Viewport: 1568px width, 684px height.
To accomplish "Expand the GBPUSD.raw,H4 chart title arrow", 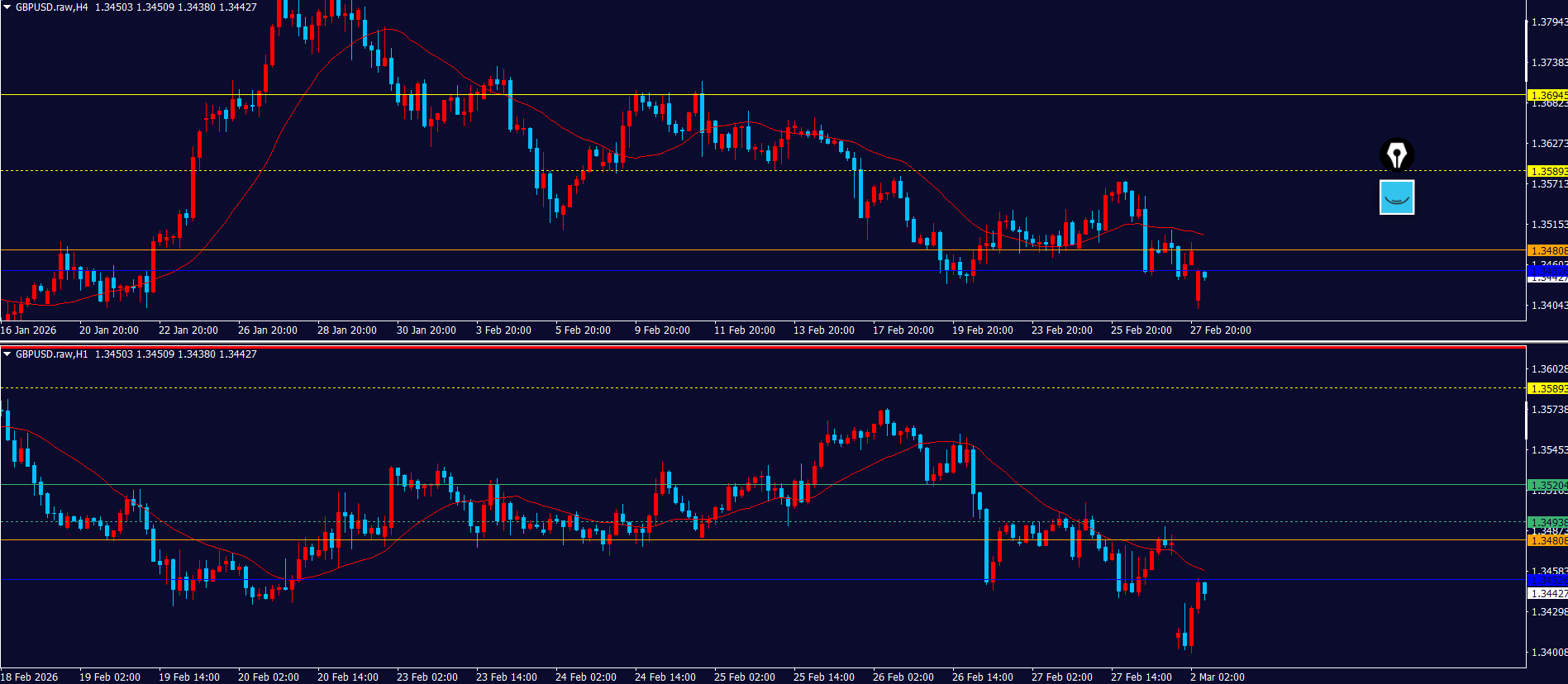I will point(7,7).
